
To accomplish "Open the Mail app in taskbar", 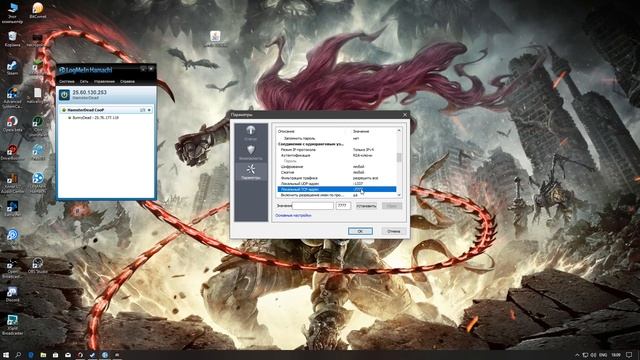I will point(68,355).
